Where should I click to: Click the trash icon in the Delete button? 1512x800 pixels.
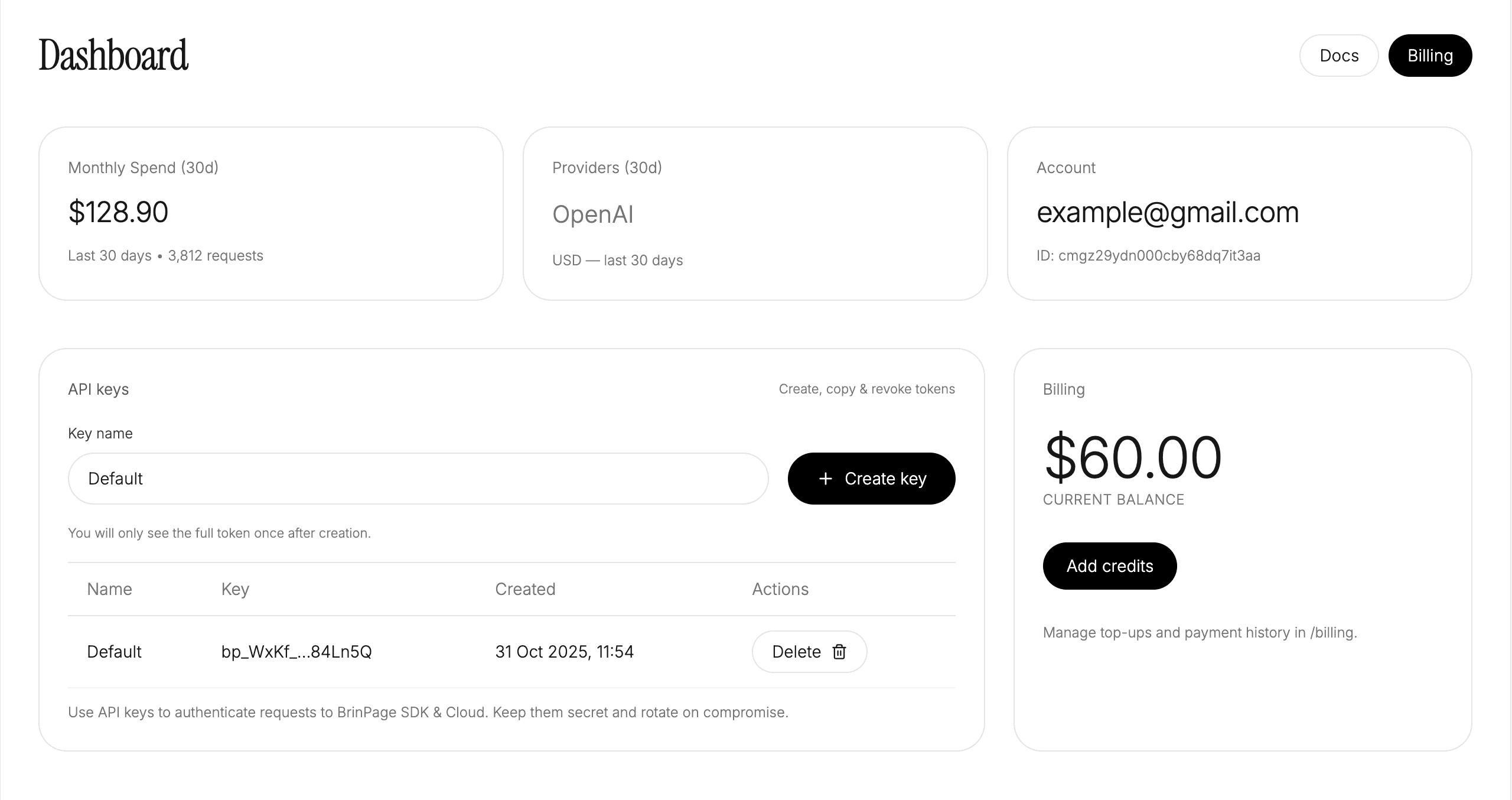tap(839, 652)
